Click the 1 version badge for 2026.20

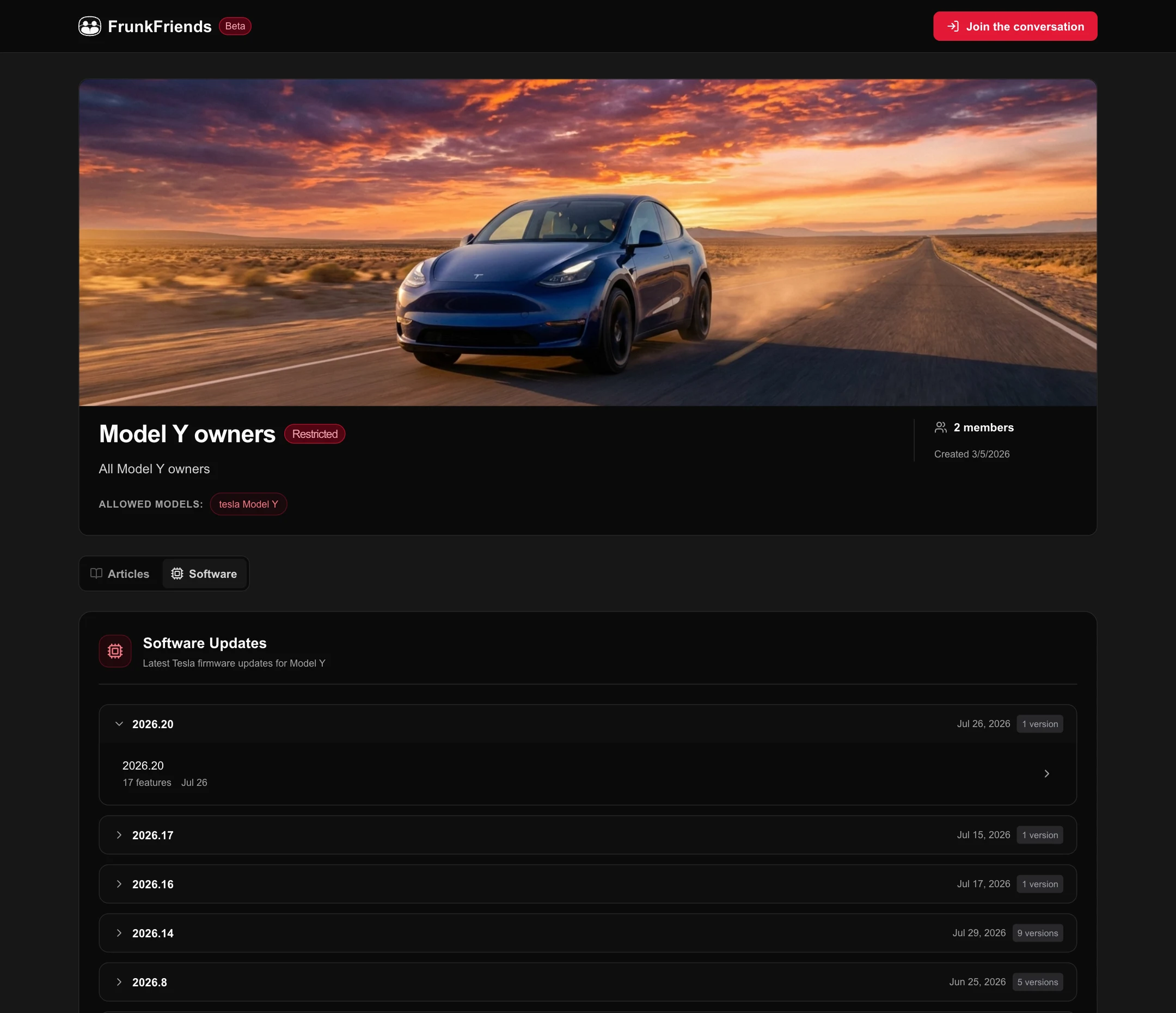point(1040,724)
